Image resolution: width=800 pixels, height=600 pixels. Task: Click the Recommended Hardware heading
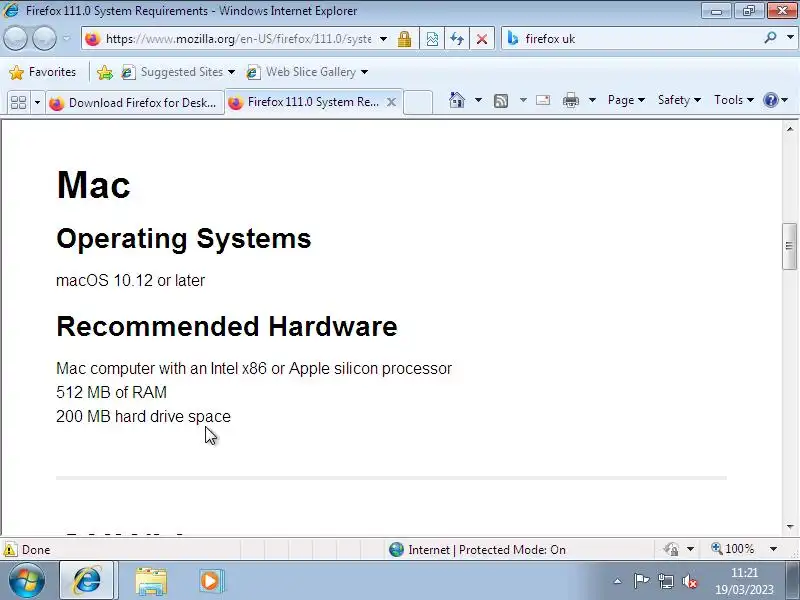click(227, 326)
